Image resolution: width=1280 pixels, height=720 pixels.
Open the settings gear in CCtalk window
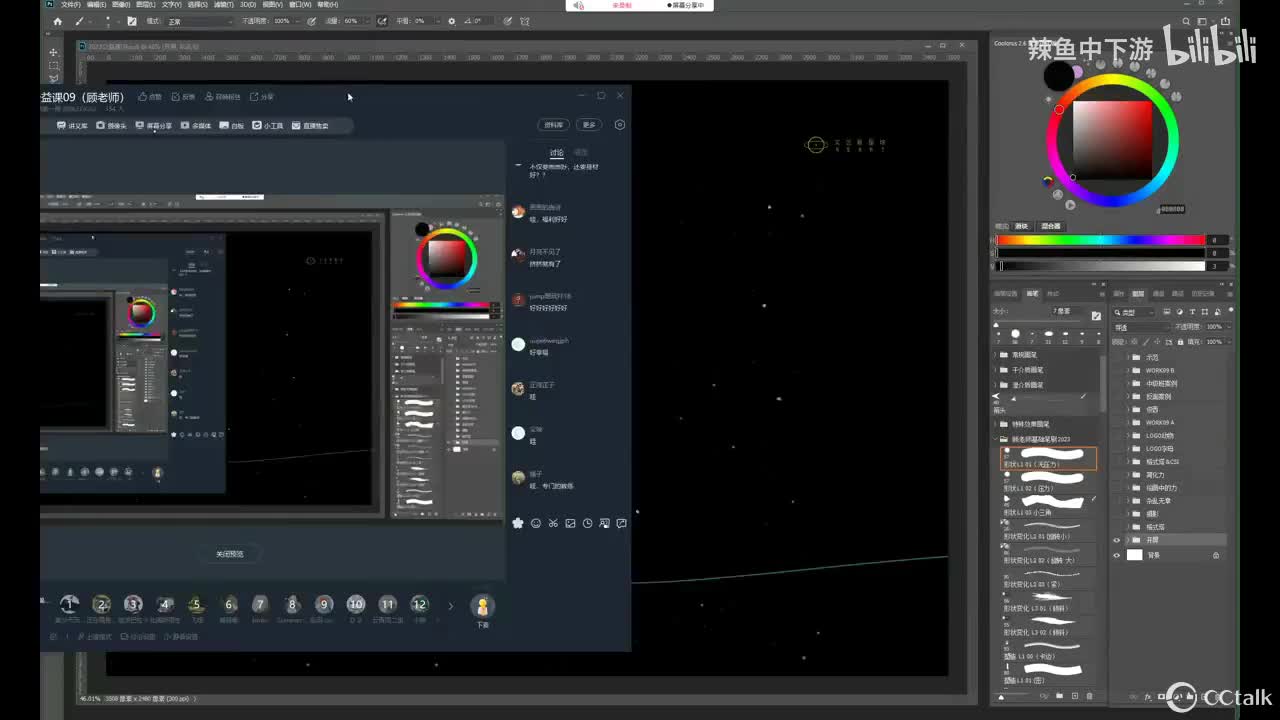point(620,125)
